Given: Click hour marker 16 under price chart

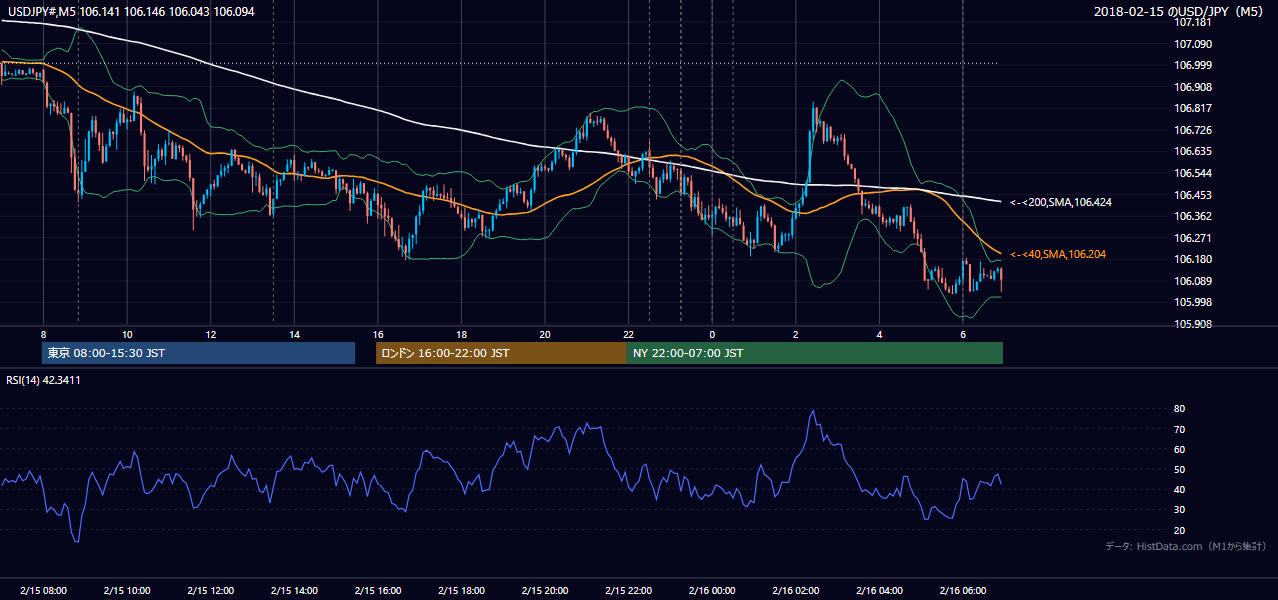Looking at the screenshot, I should [x=378, y=334].
